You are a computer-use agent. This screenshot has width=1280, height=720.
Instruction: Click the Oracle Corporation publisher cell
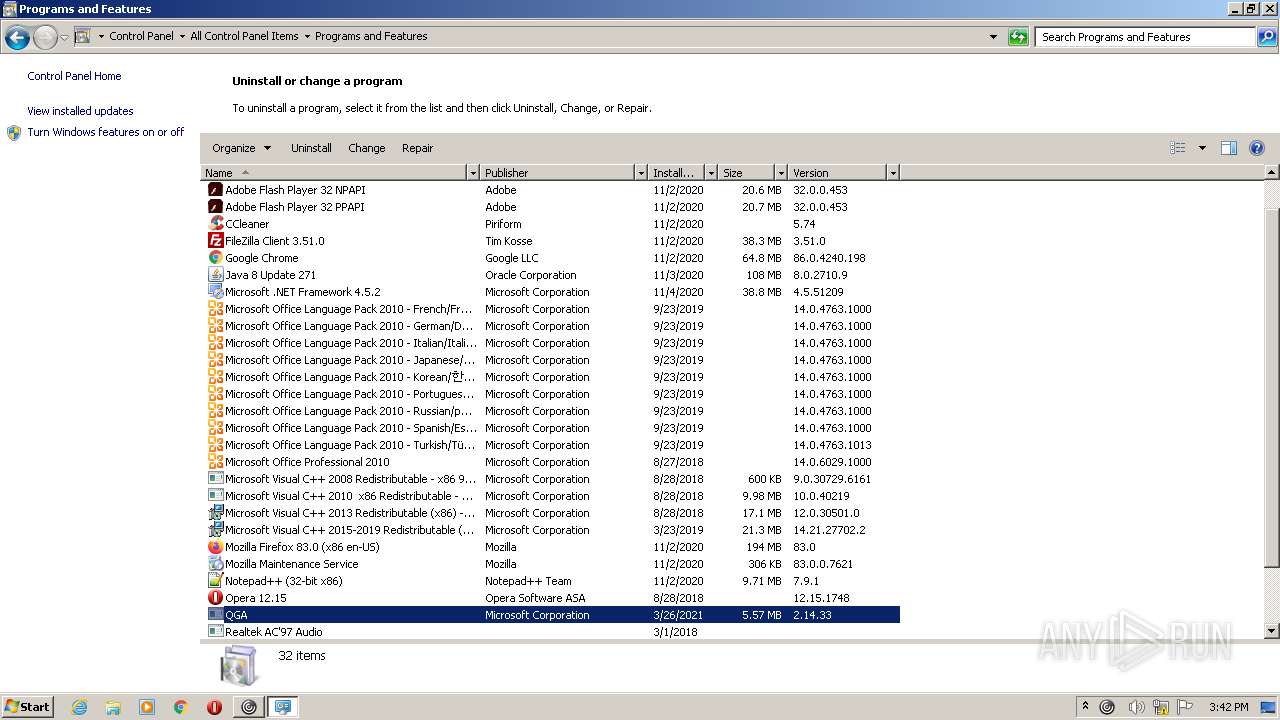530,275
